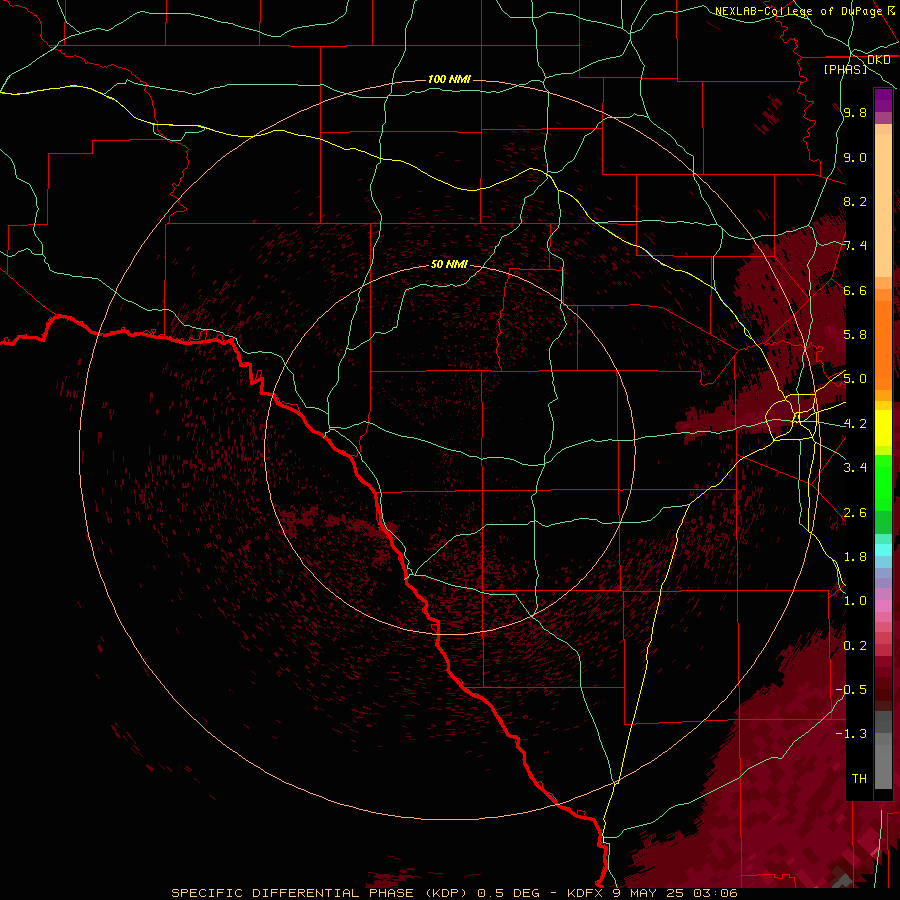
Task: Pick the yellow band of the color bar
Action: [883, 428]
